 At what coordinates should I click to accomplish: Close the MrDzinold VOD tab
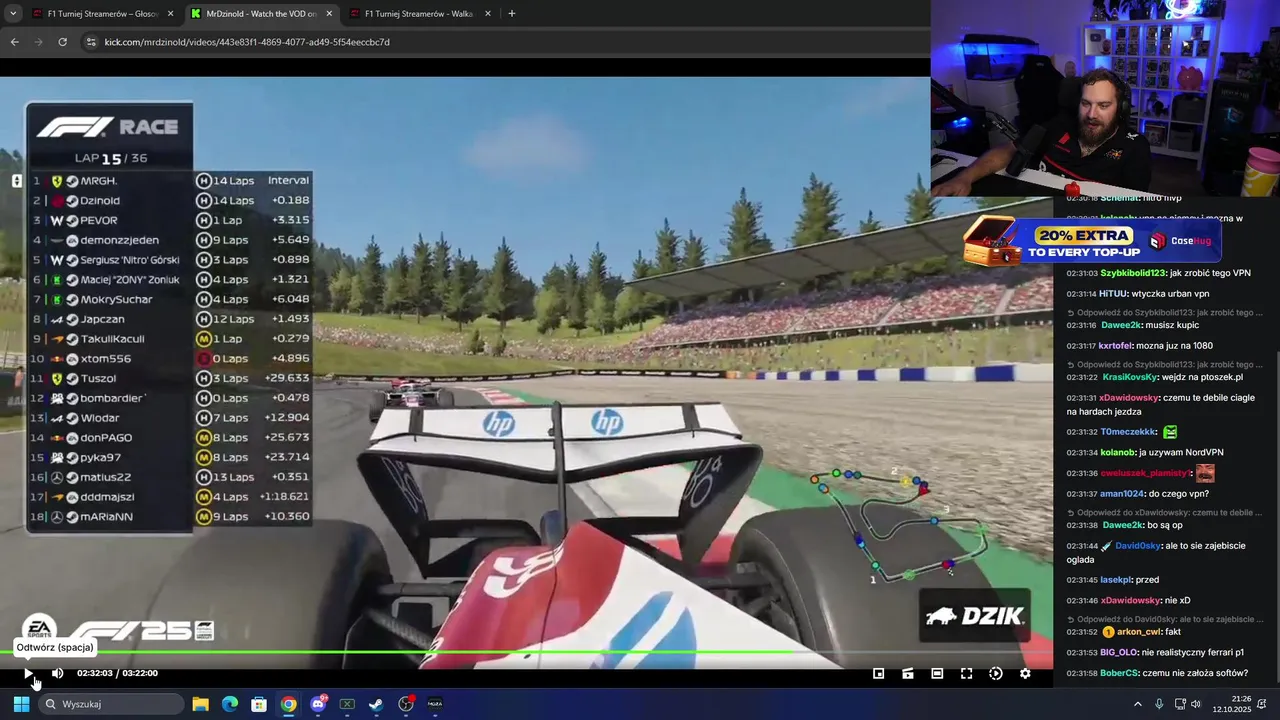(x=329, y=14)
